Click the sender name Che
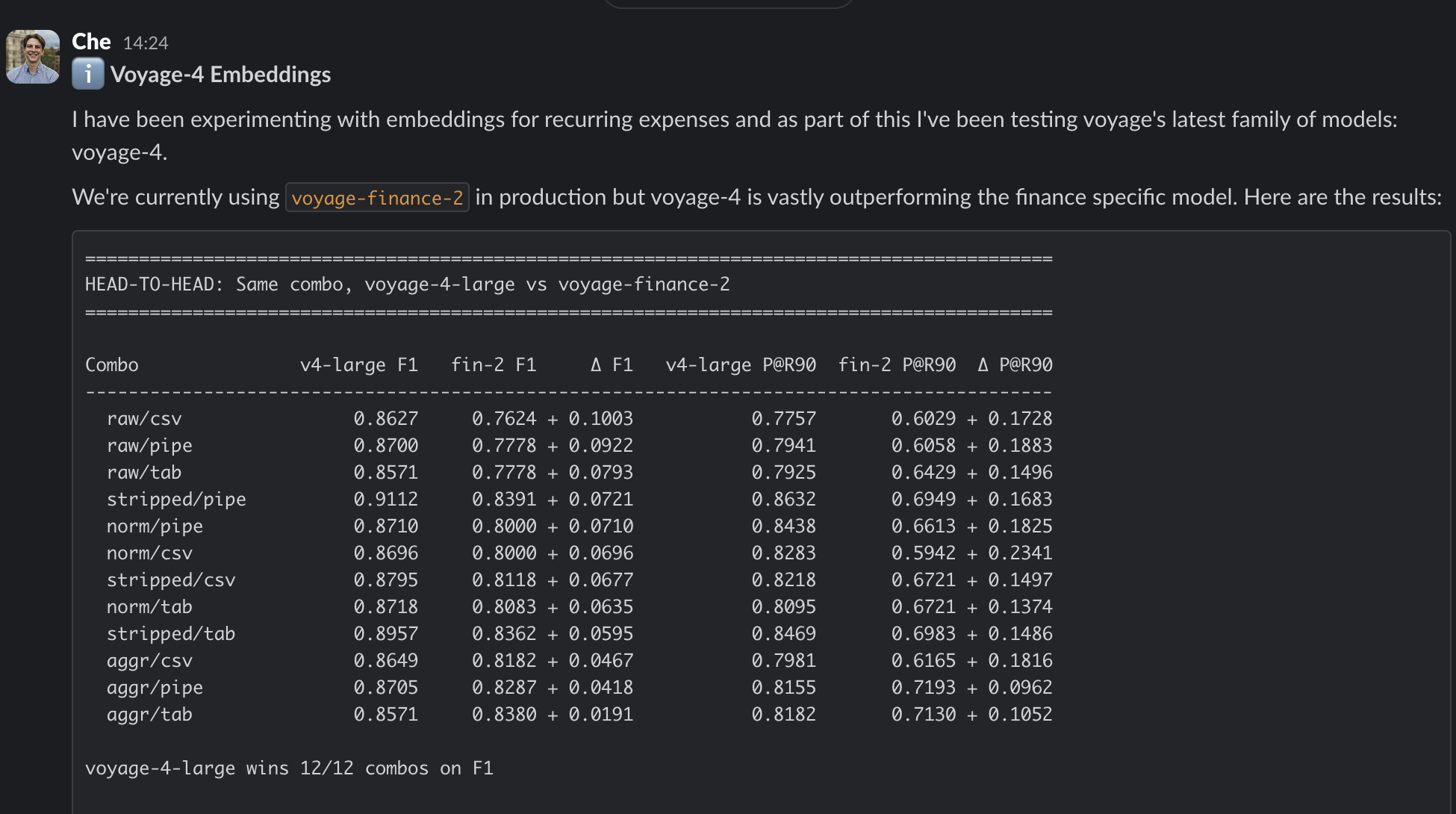This screenshot has width=1456, height=814. click(x=91, y=42)
